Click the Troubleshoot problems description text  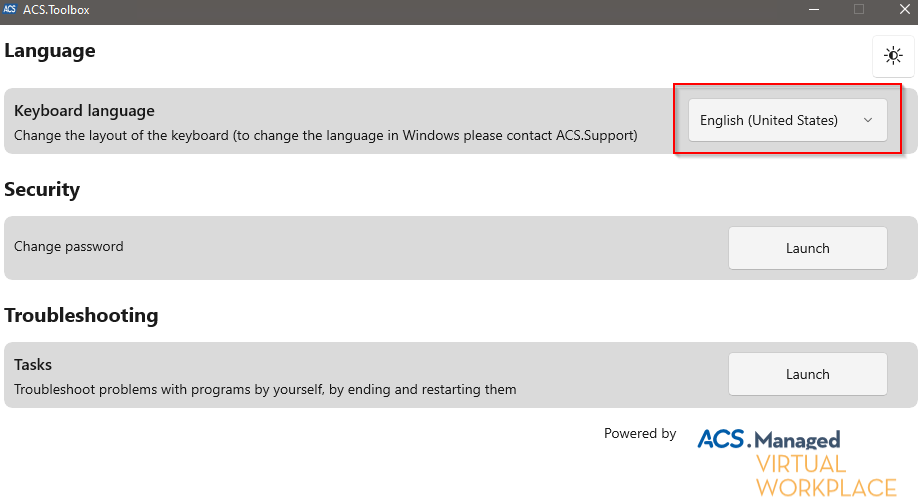[x=265, y=389]
